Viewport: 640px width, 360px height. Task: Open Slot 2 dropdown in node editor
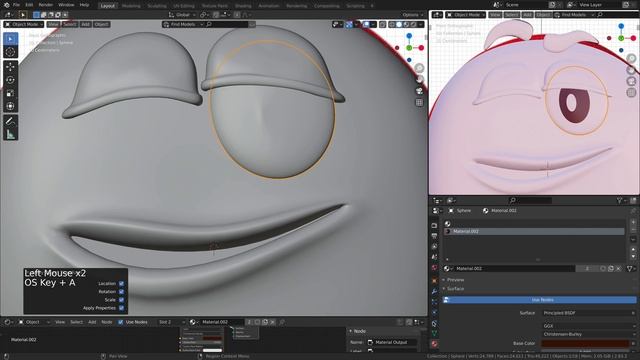tap(171, 322)
